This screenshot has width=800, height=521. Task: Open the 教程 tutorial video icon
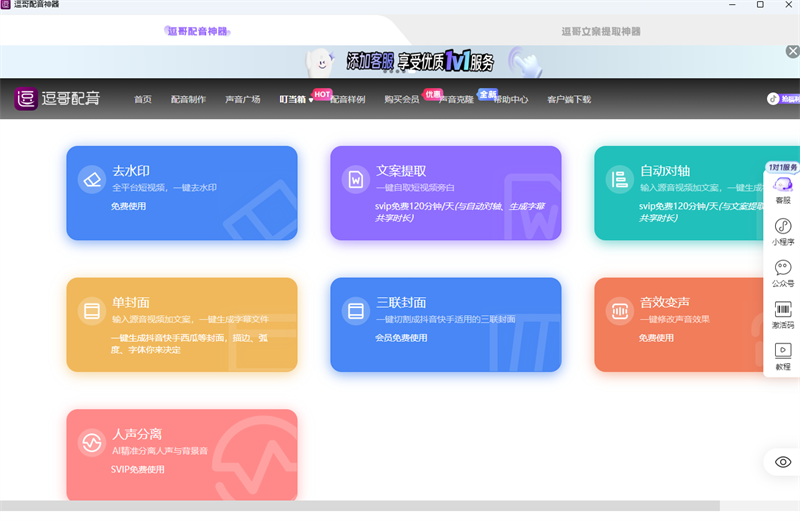pyautogui.click(x=782, y=356)
